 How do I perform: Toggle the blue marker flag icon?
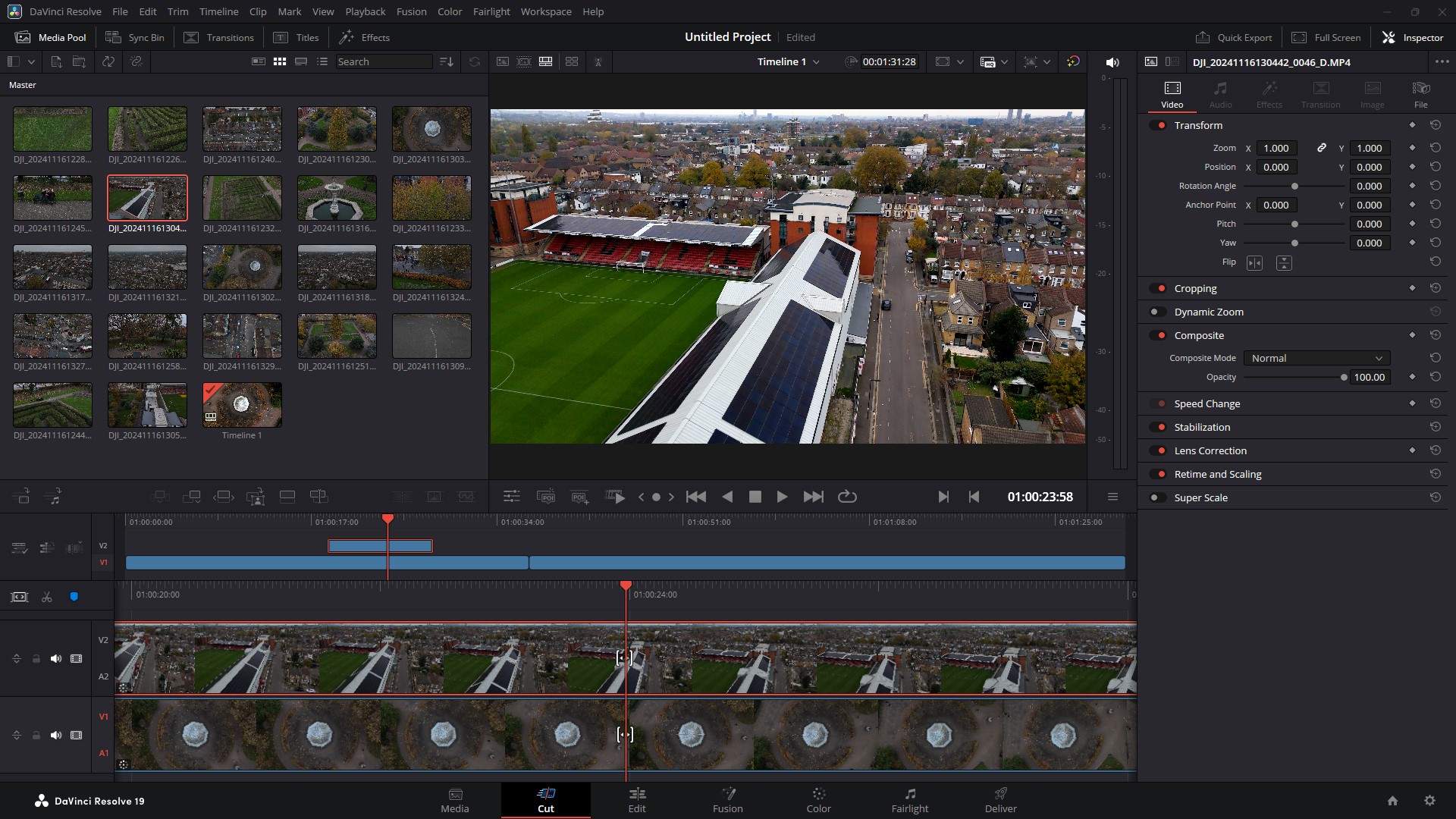(74, 597)
